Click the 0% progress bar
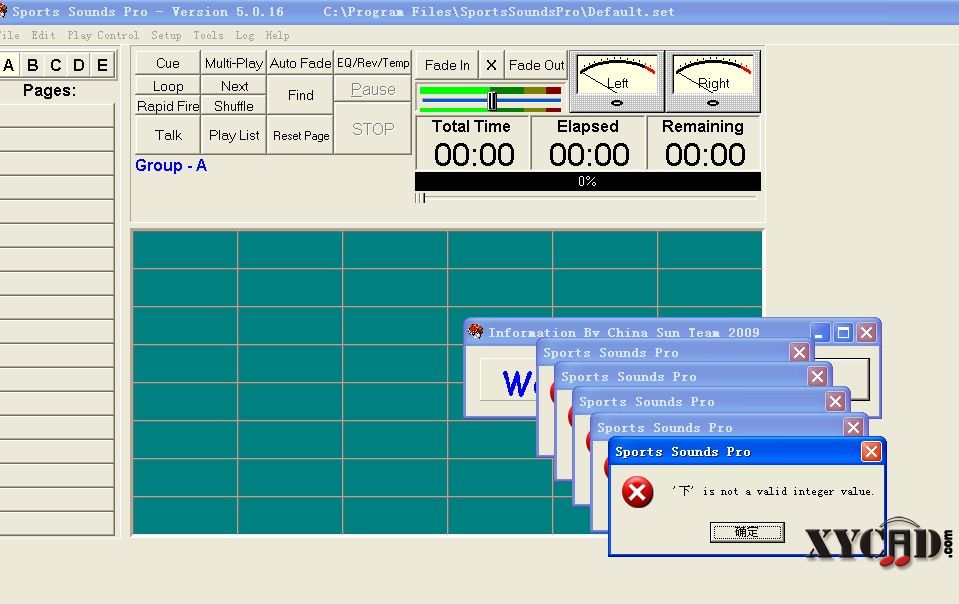The height and width of the screenshot is (604, 959). pyautogui.click(x=588, y=182)
